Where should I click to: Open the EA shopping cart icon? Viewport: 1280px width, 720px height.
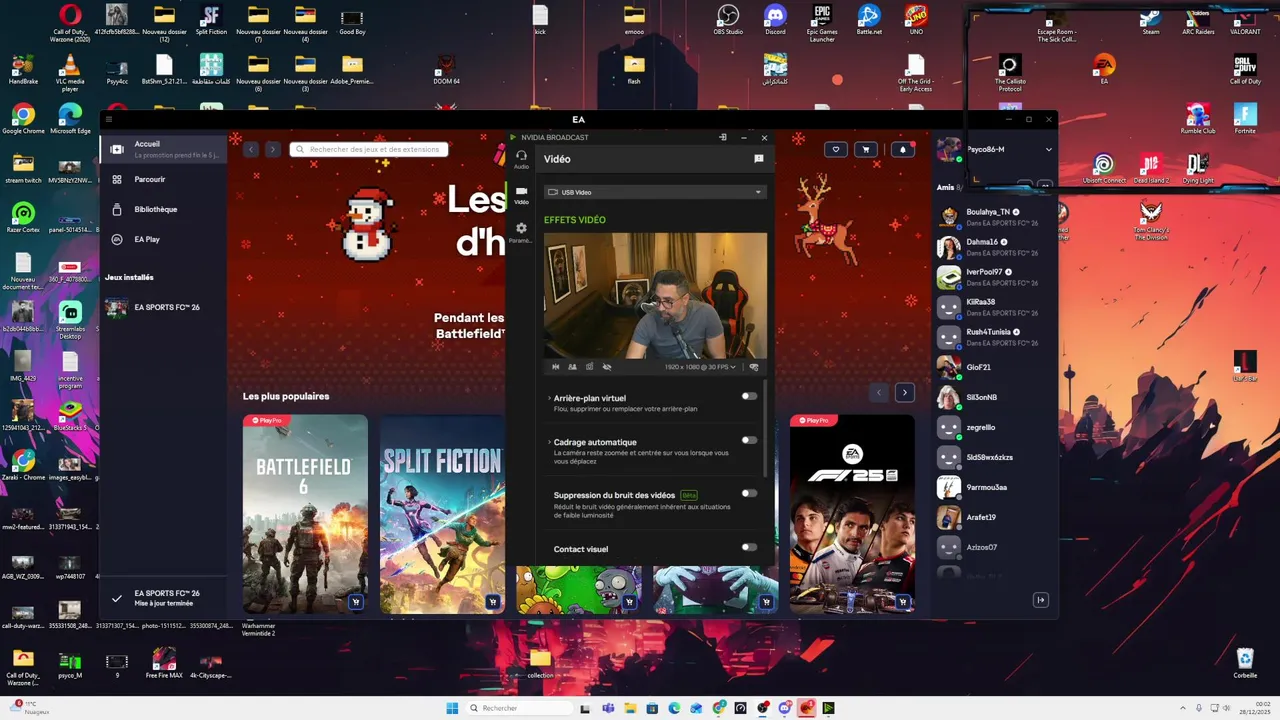point(866,149)
